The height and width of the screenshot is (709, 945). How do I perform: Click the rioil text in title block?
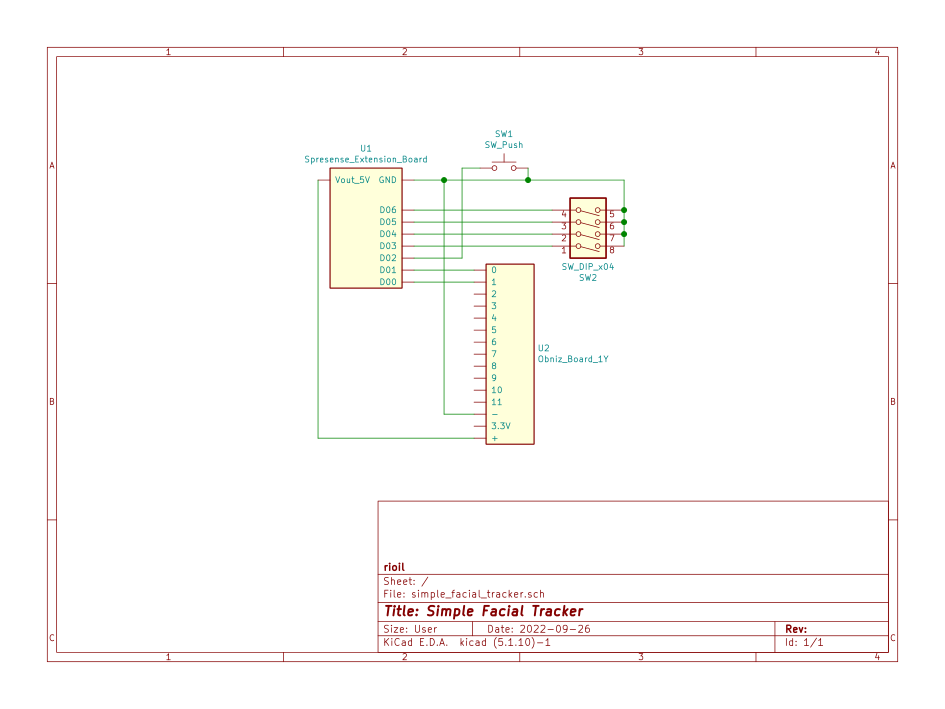[x=394, y=567]
